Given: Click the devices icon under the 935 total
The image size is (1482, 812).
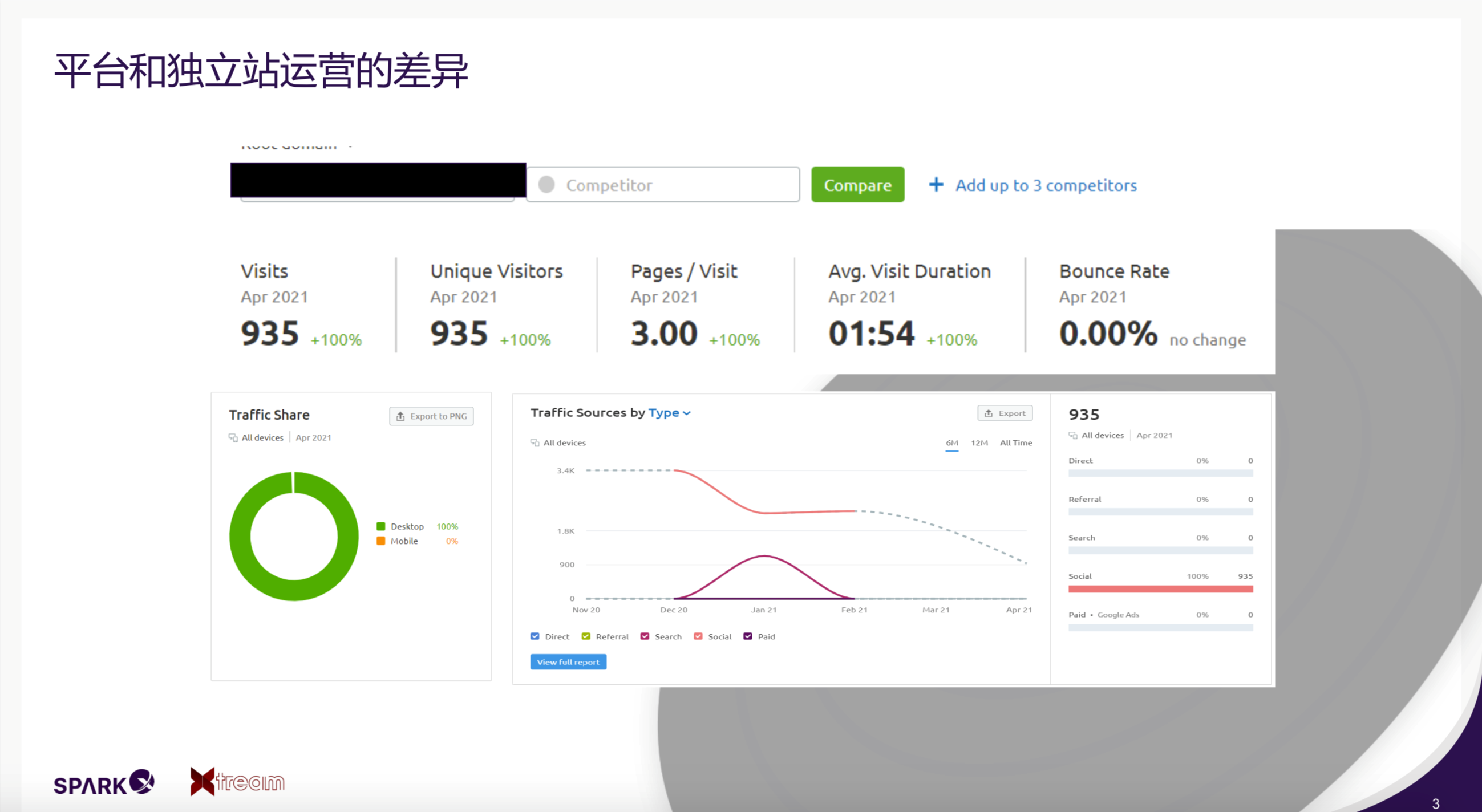Looking at the screenshot, I should (x=1073, y=435).
